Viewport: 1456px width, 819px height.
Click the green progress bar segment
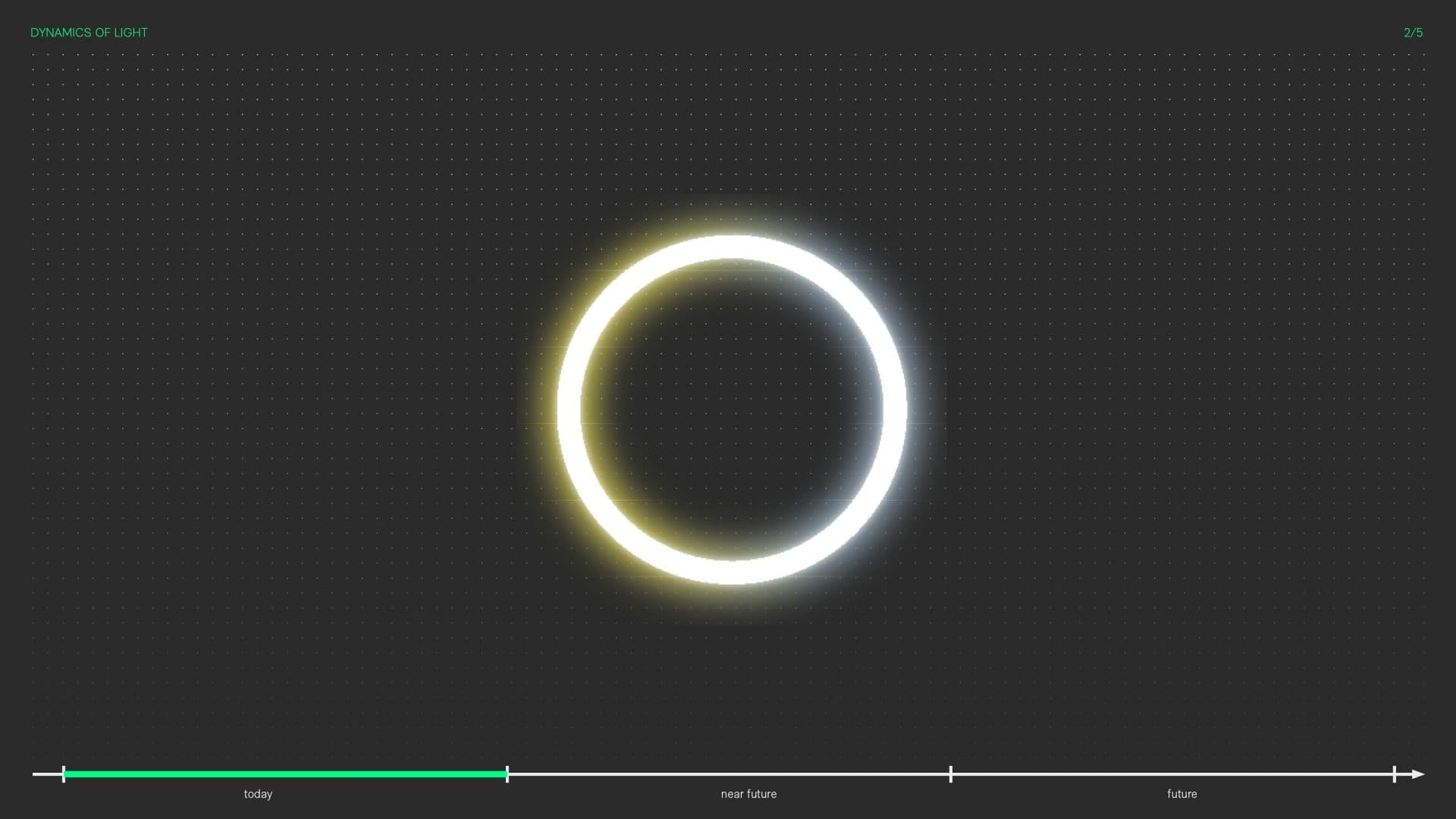coord(285,774)
